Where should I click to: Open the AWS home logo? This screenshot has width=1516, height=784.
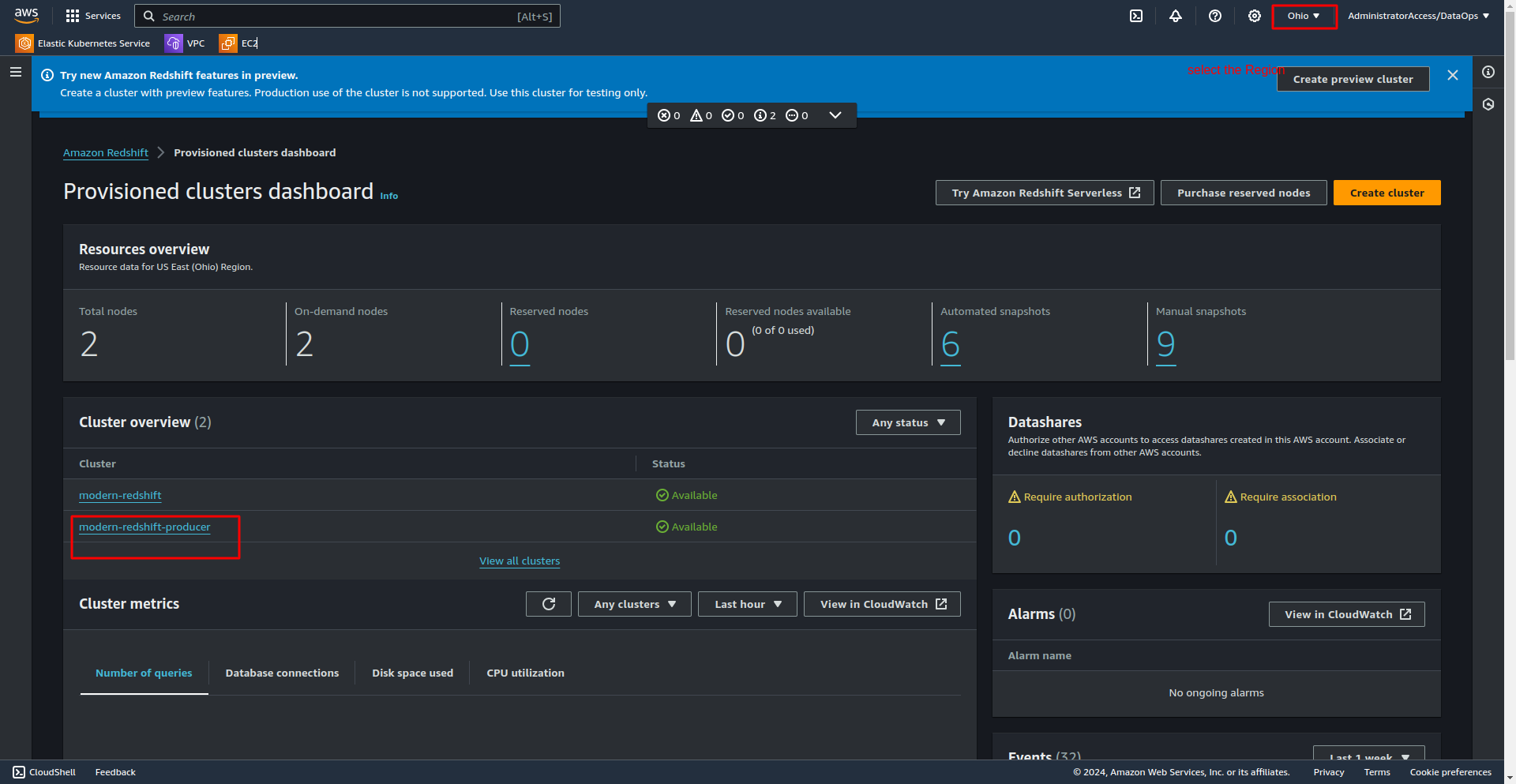(26, 15)
